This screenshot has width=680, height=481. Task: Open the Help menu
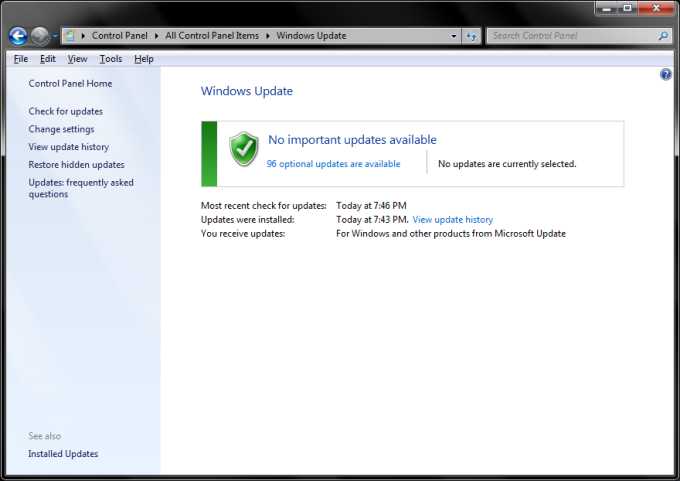click(144, 59)
